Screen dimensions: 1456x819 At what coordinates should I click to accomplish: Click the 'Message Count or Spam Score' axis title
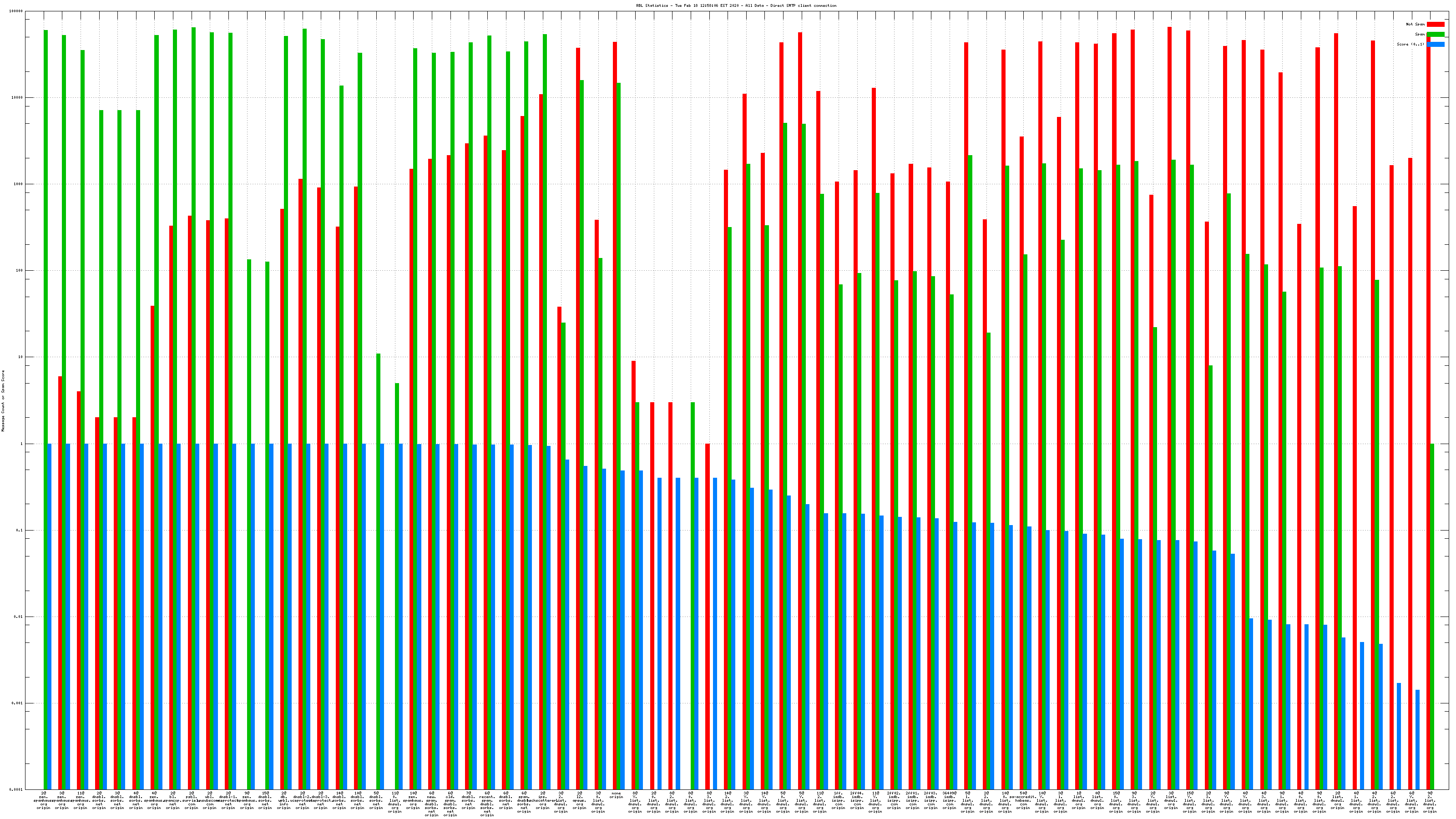pyautogui.click(x=3, y=401)
